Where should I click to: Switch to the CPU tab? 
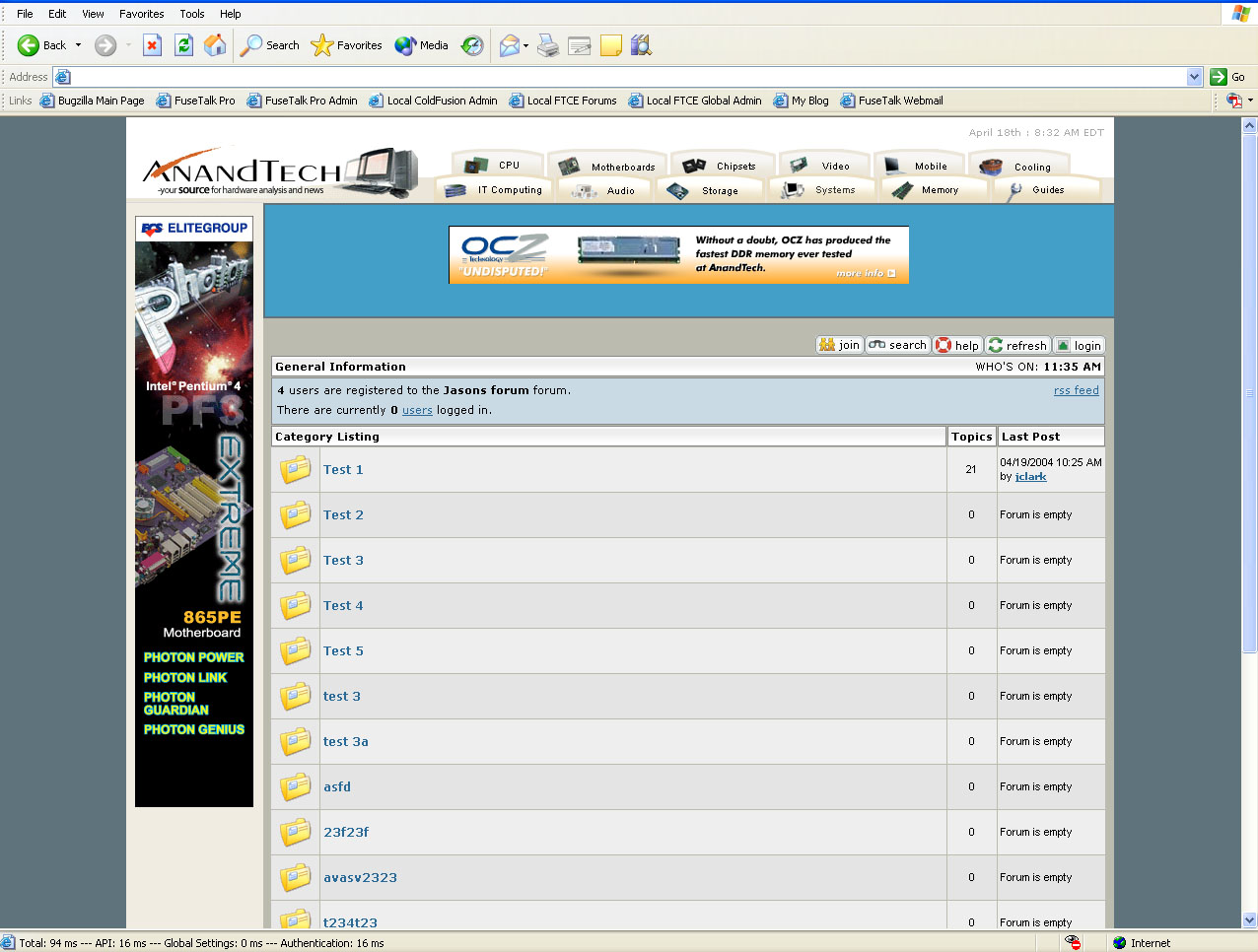point(497,165)
